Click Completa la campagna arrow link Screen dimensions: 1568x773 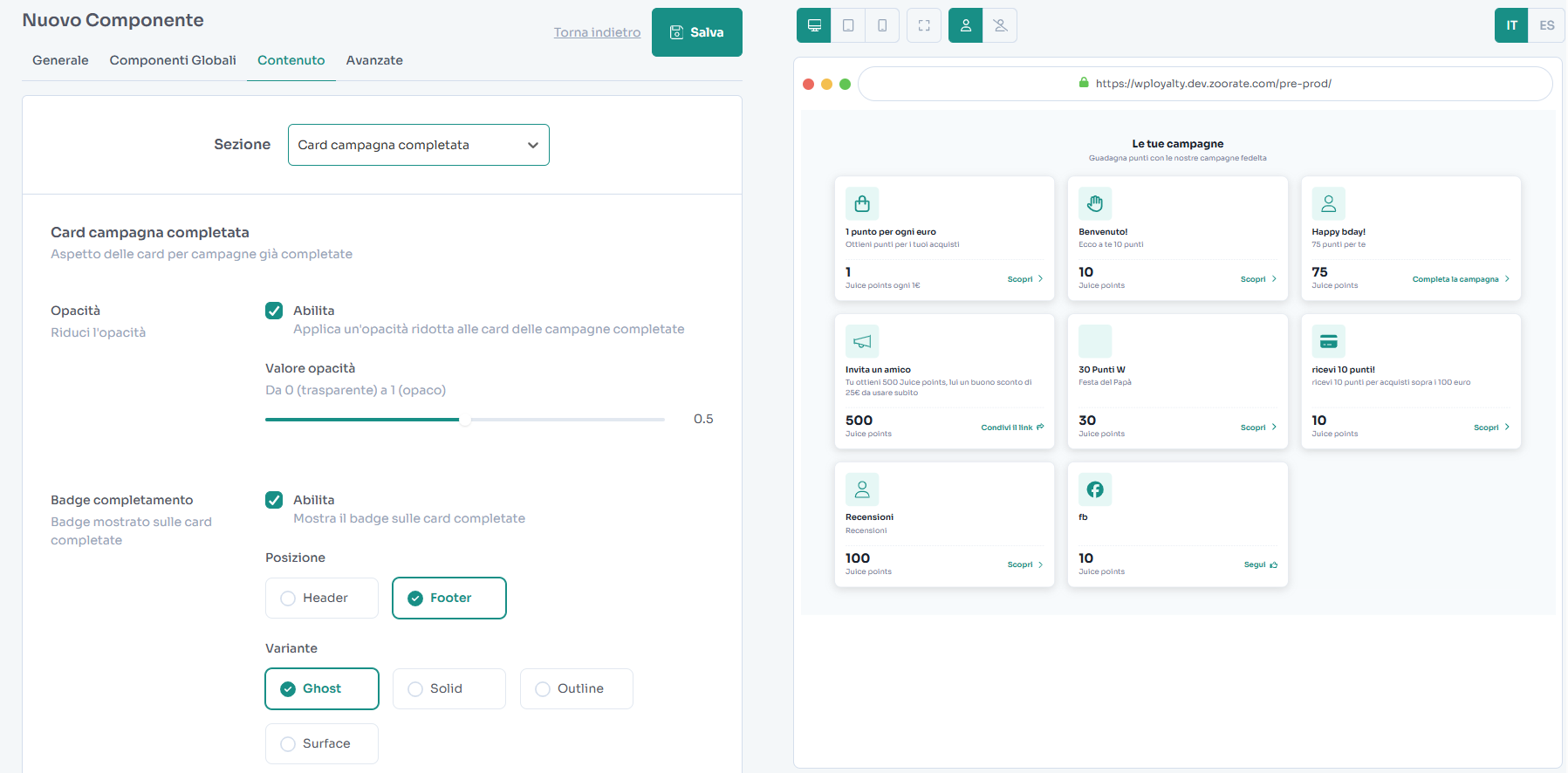pyautogui.click(x=1461, y=279)
